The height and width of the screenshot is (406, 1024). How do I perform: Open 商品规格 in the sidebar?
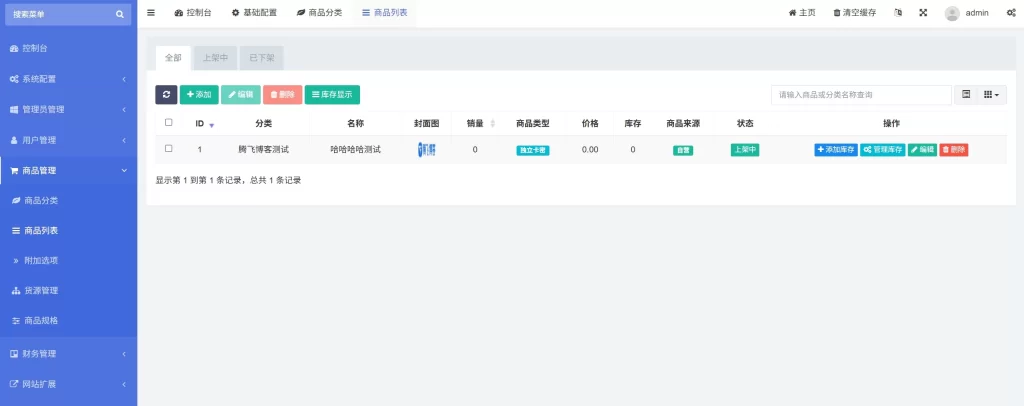click(x=69, y=320)
